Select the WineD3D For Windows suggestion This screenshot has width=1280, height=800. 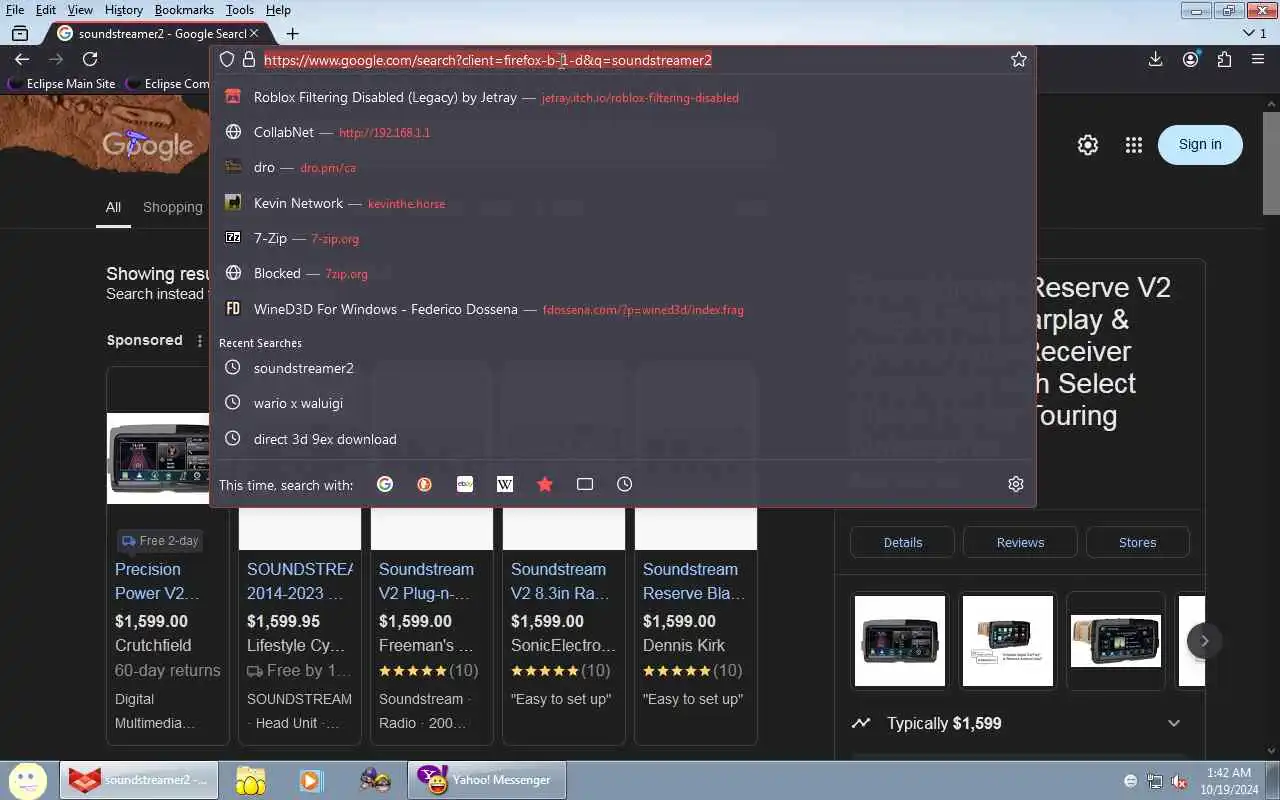[623, 310]
